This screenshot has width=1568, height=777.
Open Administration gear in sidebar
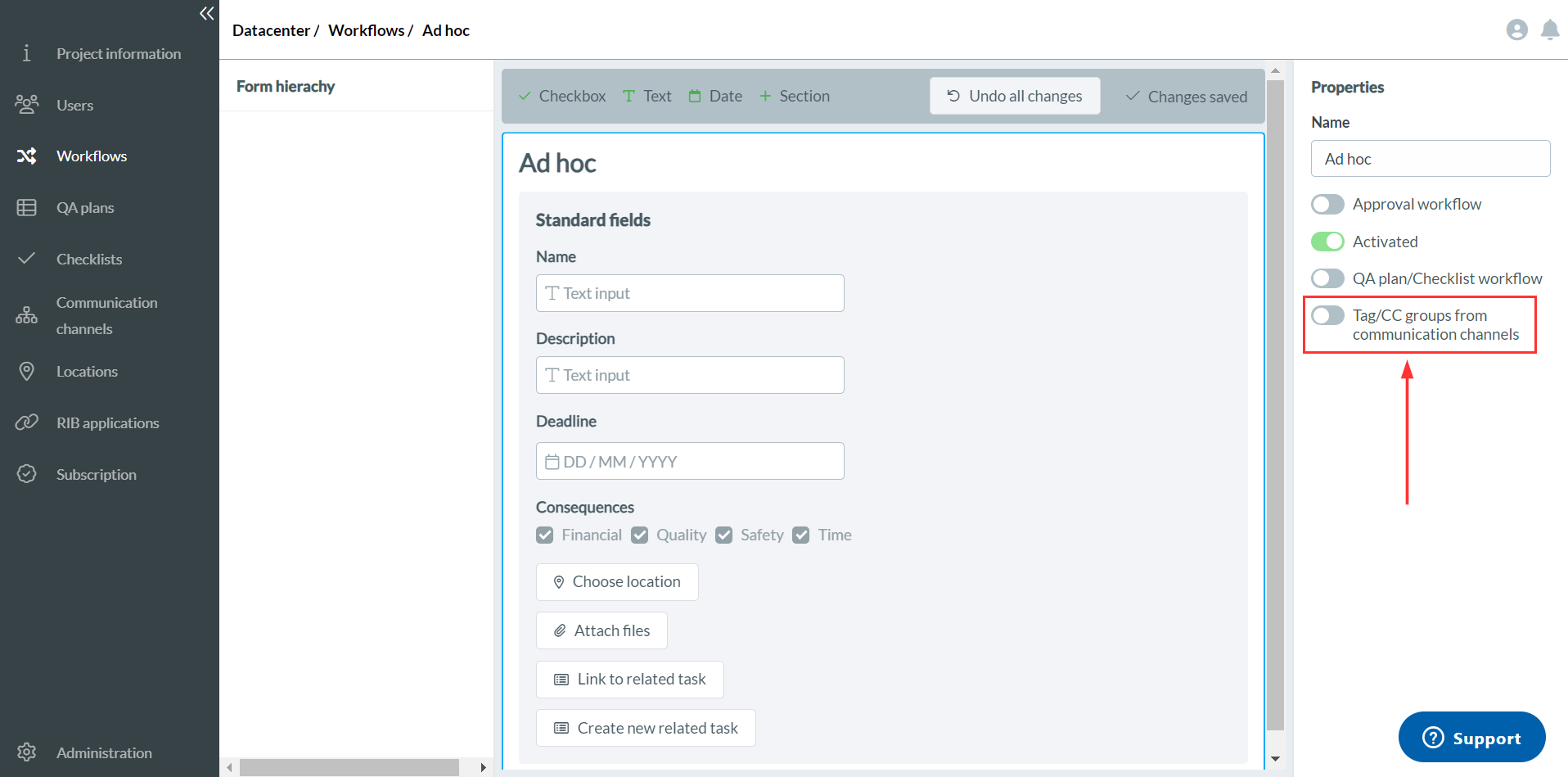(26, 752)
